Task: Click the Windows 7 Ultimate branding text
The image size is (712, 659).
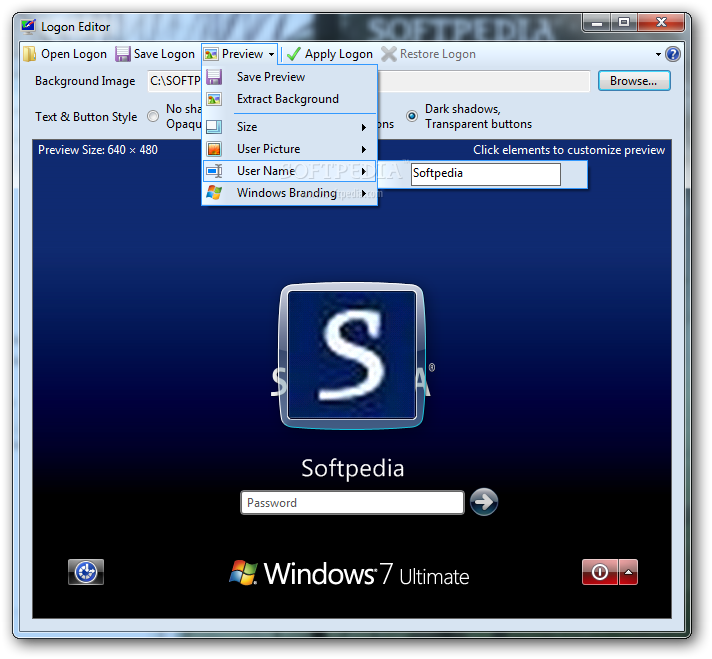Action: pyautogui.click(x=366, y=574)
